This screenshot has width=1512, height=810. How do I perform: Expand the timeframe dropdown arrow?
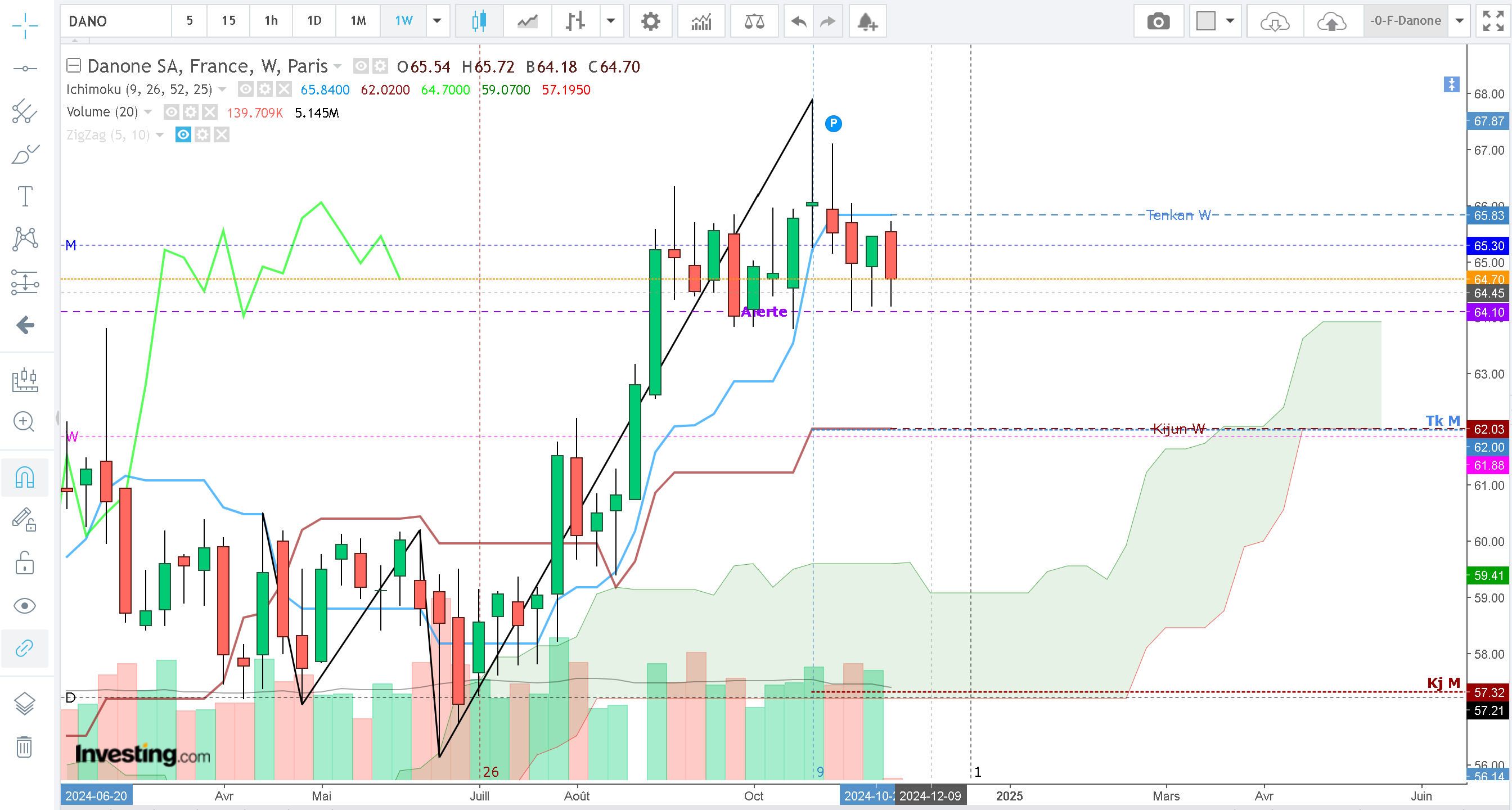pyautogui.click(x=437, y=21)
